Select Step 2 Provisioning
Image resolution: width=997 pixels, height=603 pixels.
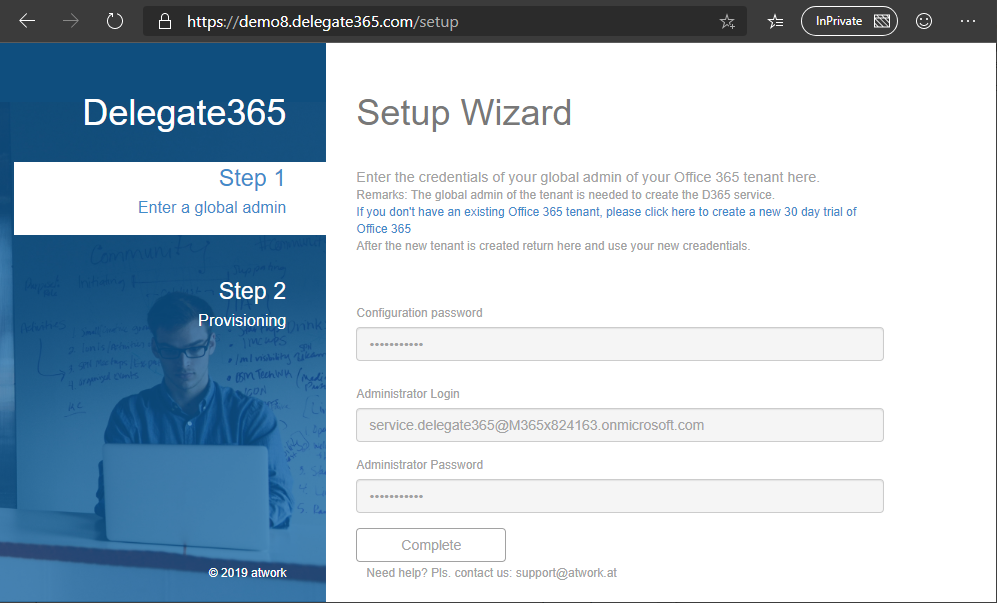242,304
